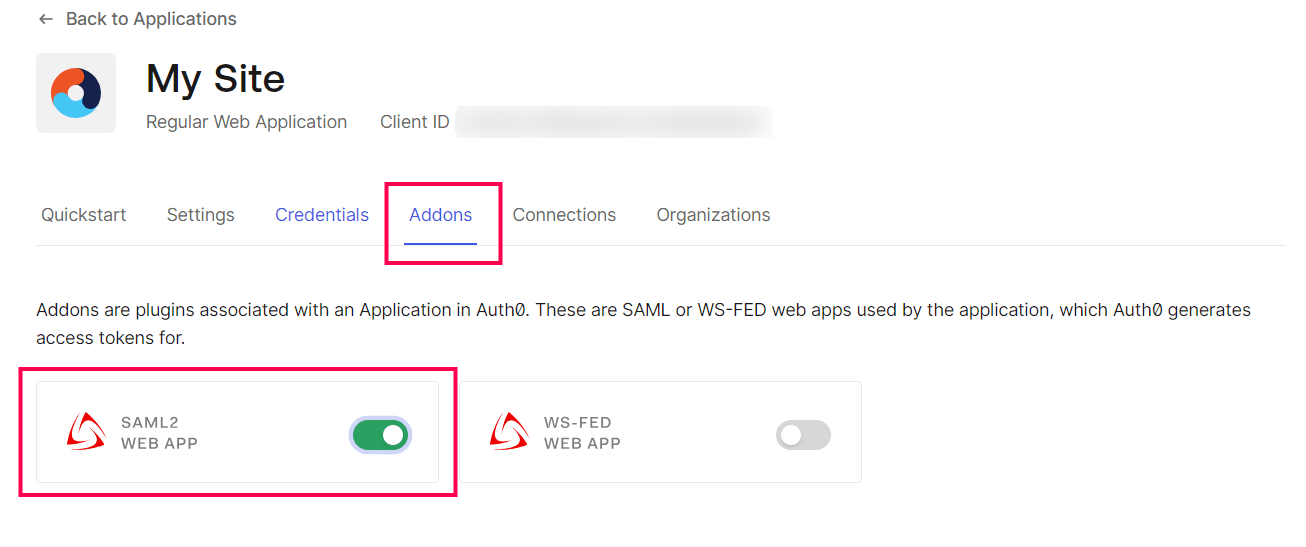Click the blurred Client ID value
This screenshot has height=547, width=1306.
614,122
